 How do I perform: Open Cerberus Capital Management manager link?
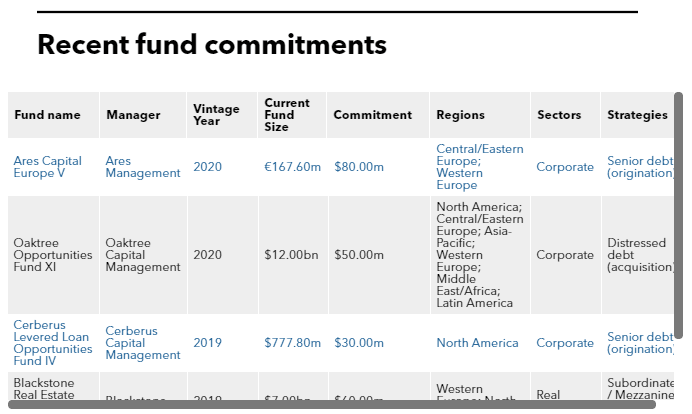tap(143, 343)
